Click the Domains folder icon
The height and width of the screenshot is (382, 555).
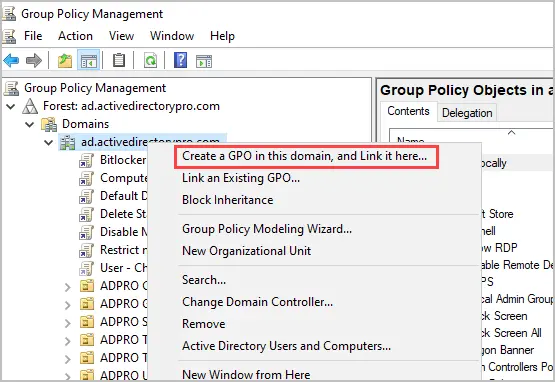tap(49, 124)
